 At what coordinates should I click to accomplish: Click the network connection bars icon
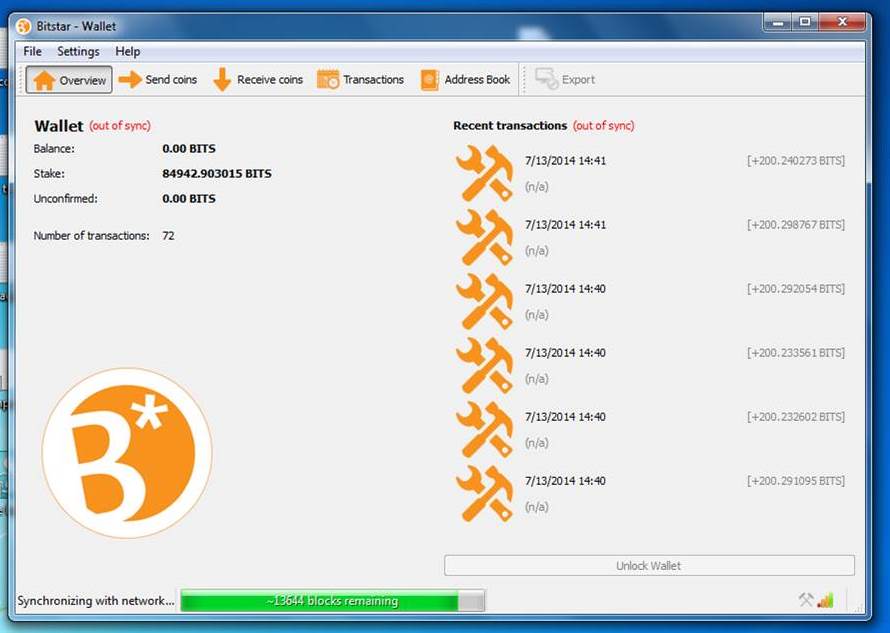click(825, 600)
